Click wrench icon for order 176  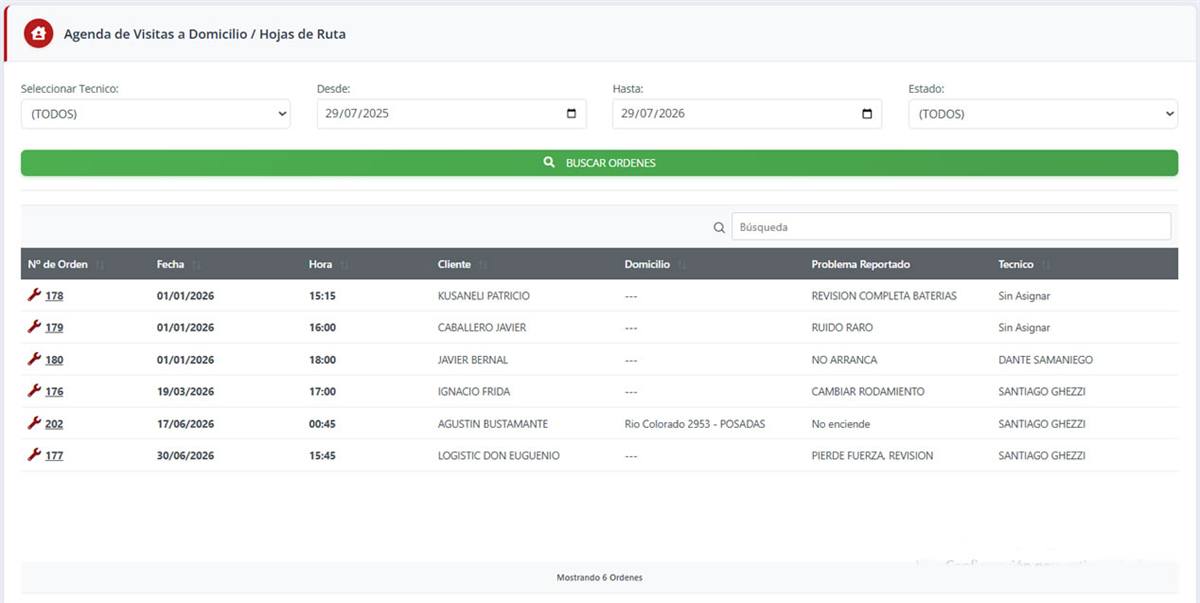click(34, 391)
